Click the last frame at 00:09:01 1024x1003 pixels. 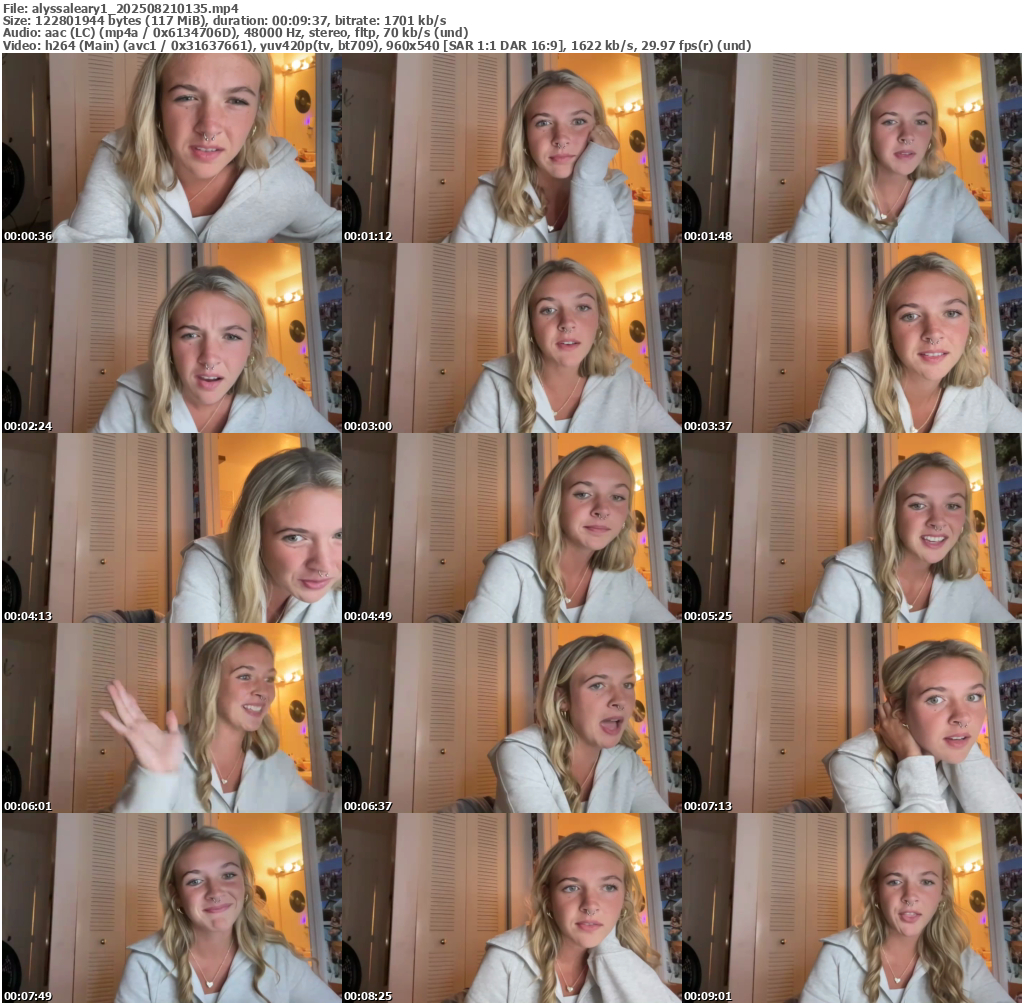pyautogui.click(x=851, y=908)
